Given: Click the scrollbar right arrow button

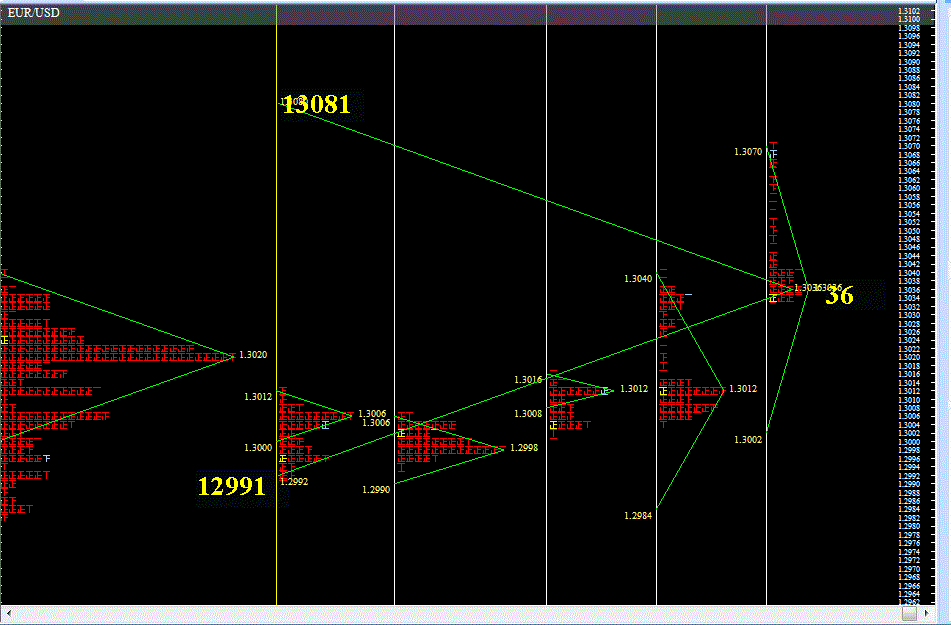Looking at the screenshot, I should (x=926, y=613).
